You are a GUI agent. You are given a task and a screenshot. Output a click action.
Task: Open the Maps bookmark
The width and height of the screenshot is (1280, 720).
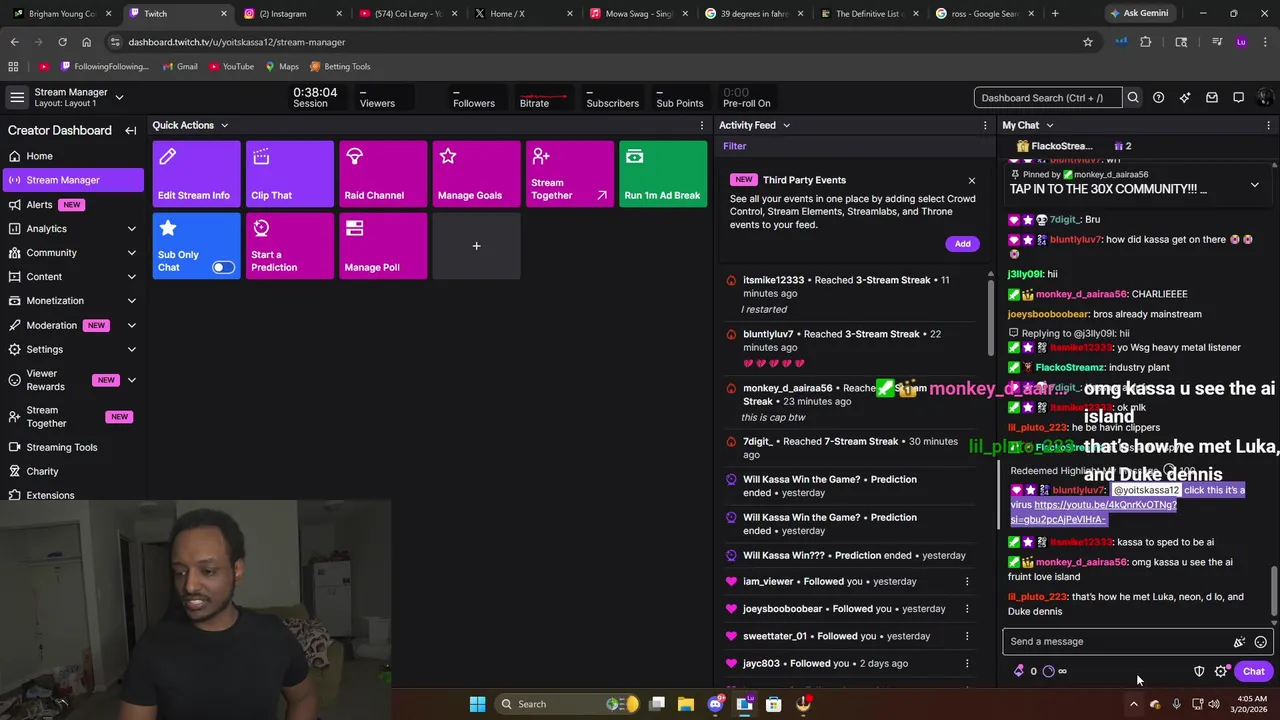(281, 66)
